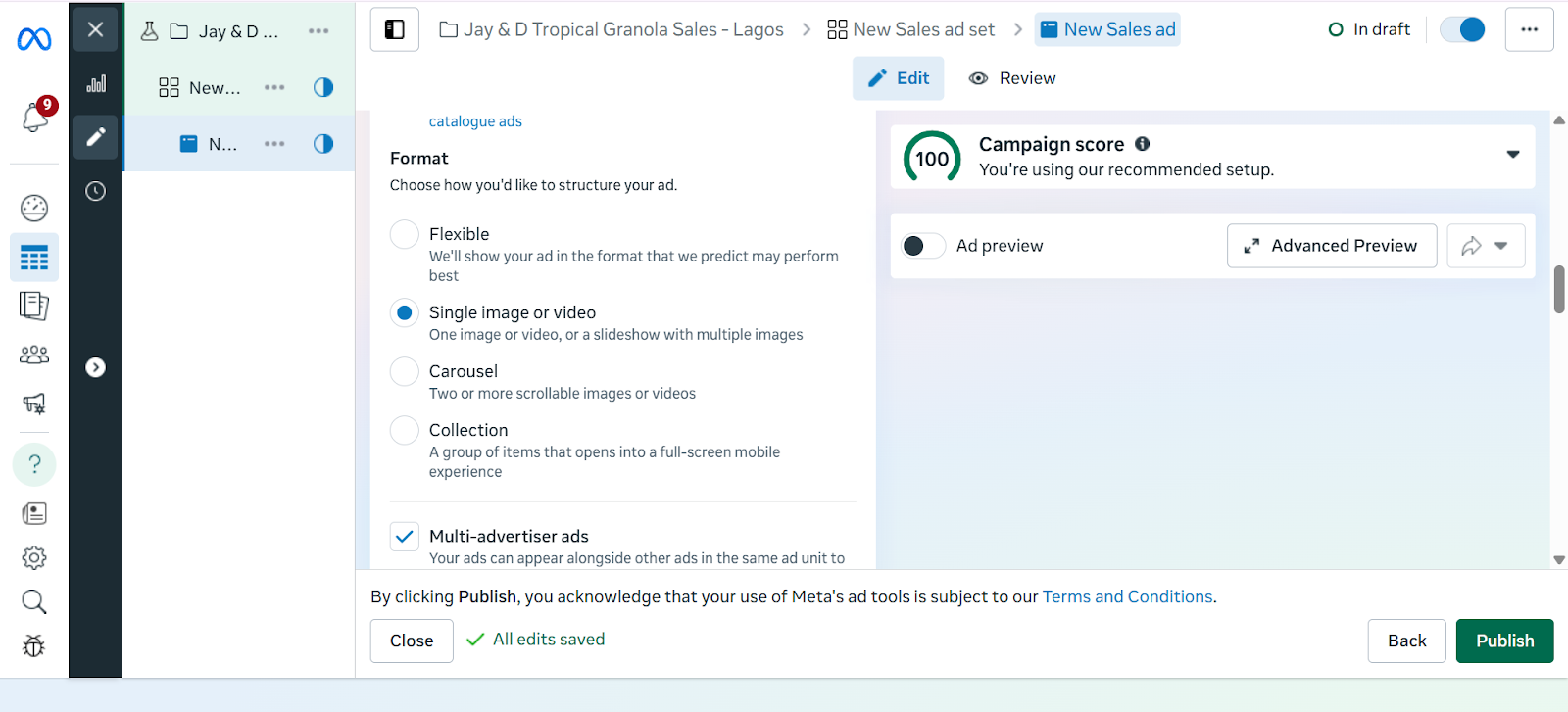The image size is (1568, 712).
Task: Click the megaphone advertise icon
Action: (x=34, y=403)
